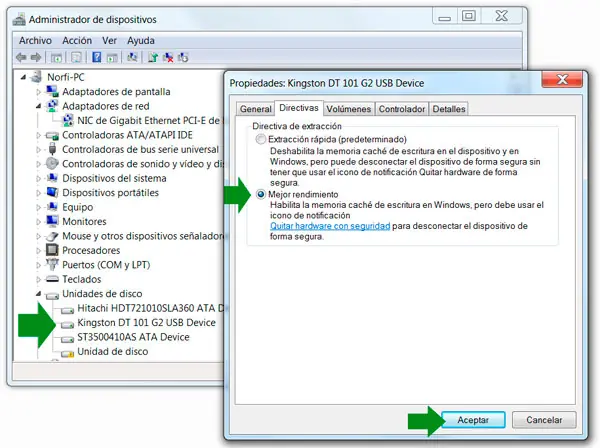Switch to the Detalles tab

click(449, 109)
